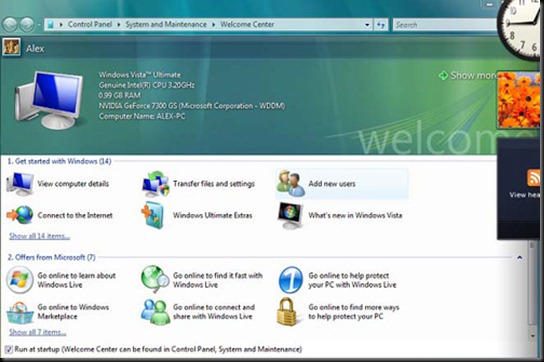Click Control Panel icon in address bar
The width and height of the screenshot is (544, 362).
pos(51,25)
